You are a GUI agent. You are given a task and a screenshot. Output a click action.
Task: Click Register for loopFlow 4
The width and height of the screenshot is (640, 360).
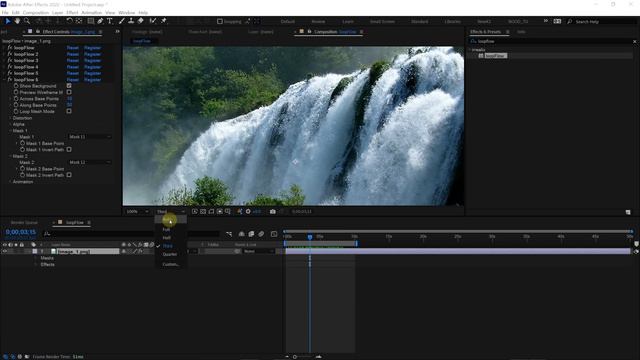click(92, 67)
